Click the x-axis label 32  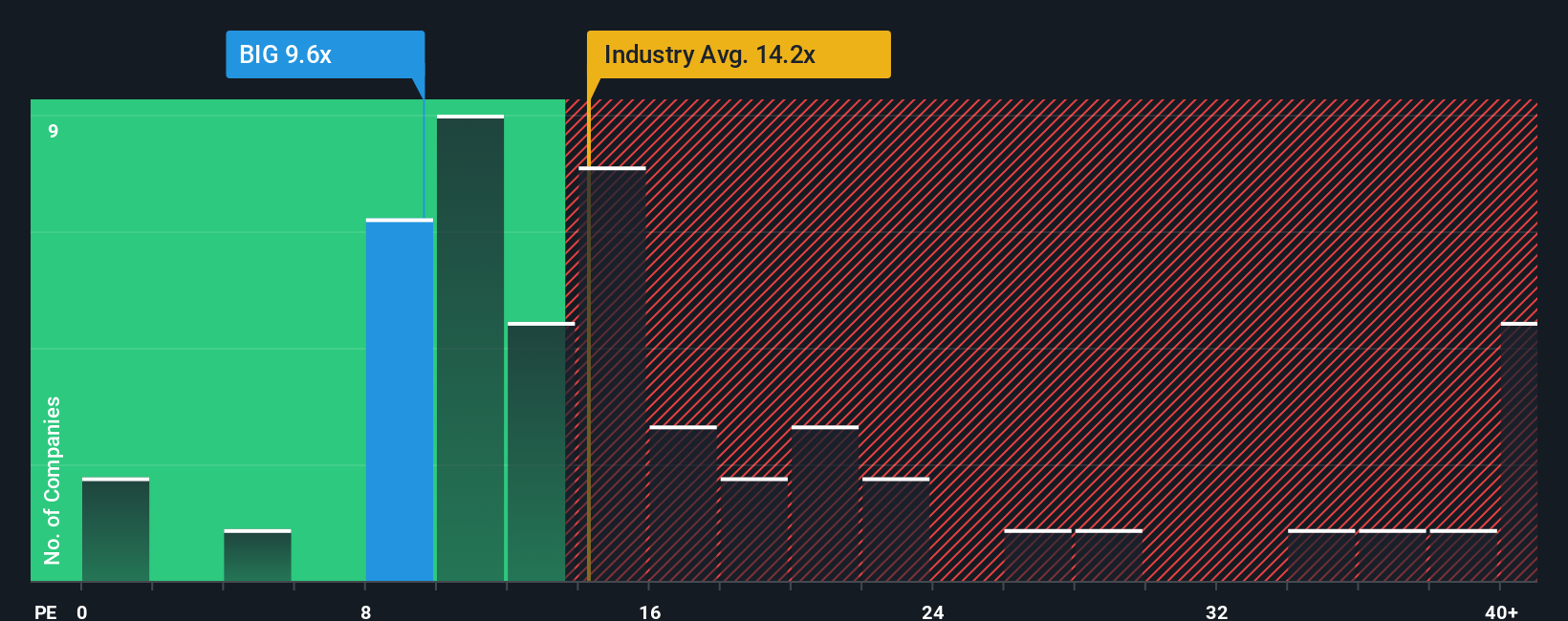pyautogui.click(x=1216, y=611)
